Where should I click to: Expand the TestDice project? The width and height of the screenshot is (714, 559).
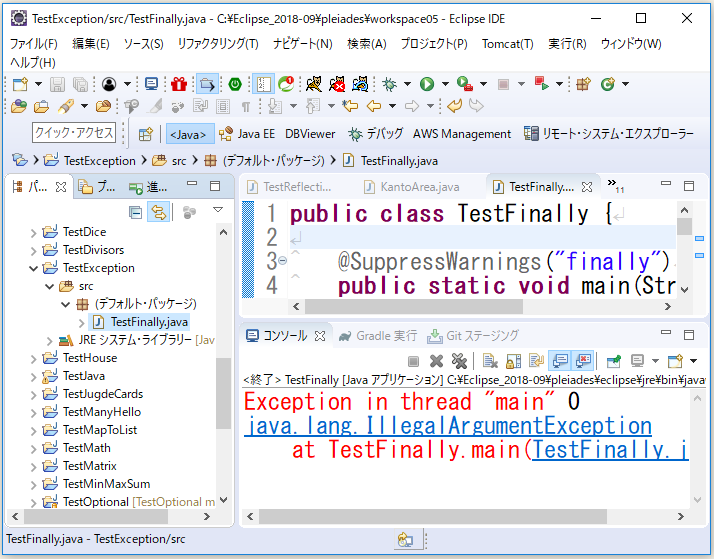pyautogui.click(x=33, y=233)
